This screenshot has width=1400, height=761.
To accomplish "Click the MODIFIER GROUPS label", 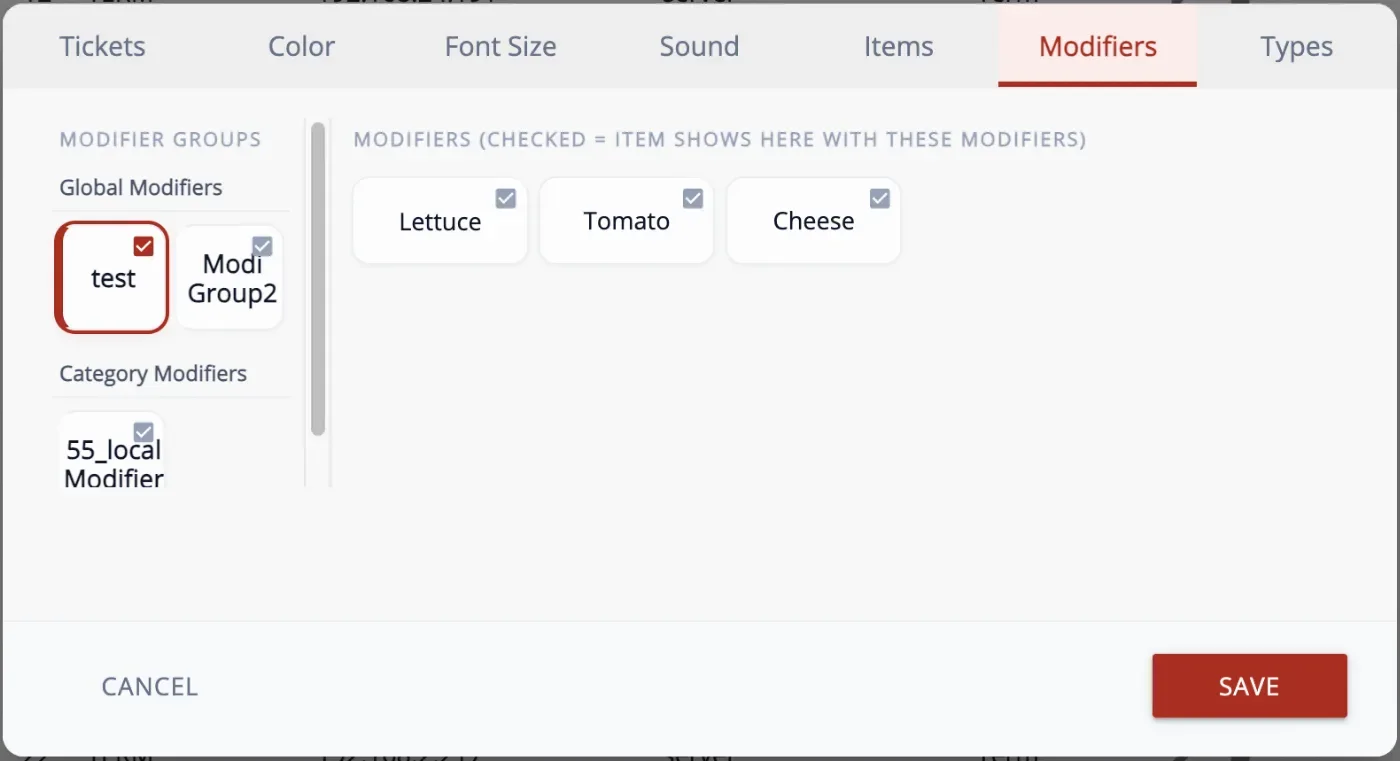I will (160, 139).
